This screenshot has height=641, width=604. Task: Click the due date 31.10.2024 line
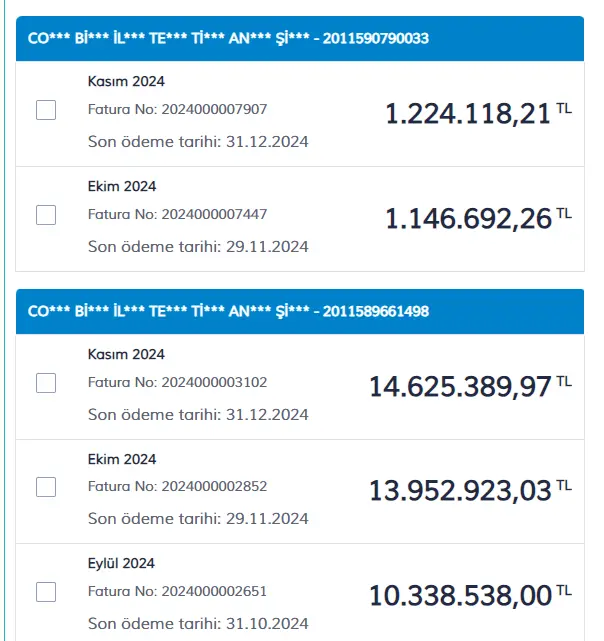[198, 623]
